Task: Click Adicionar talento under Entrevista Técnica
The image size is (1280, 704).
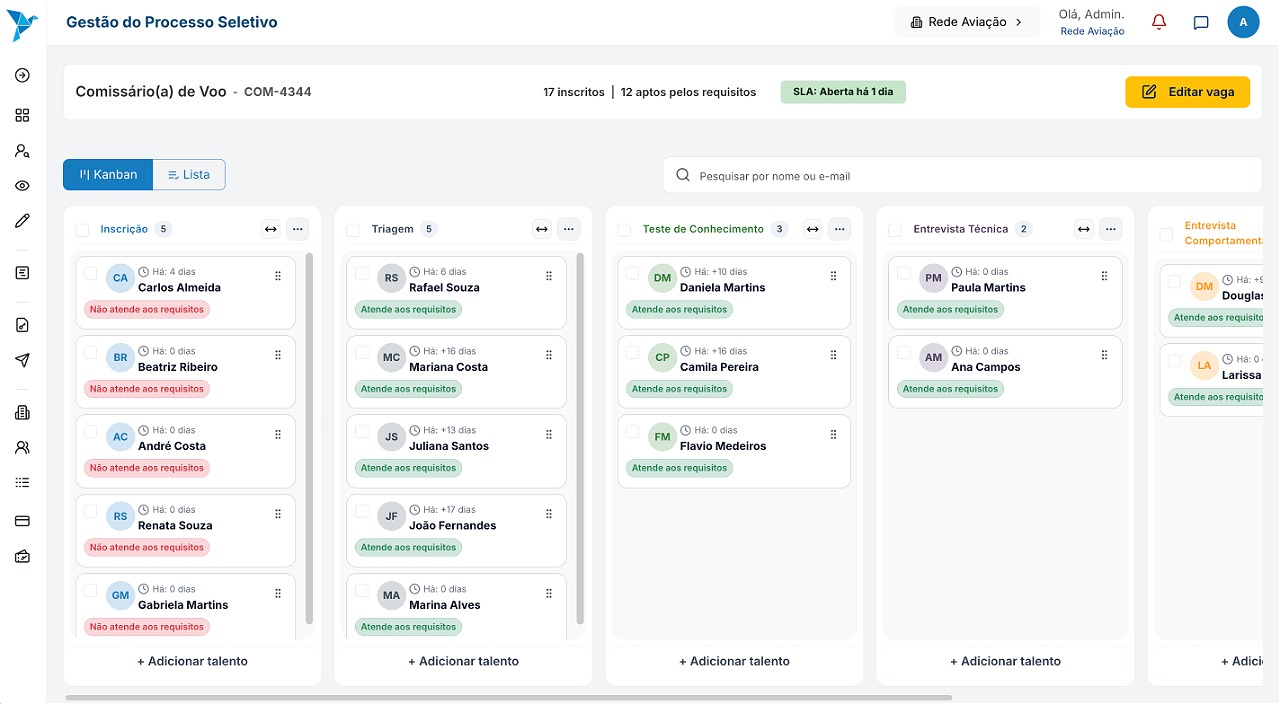Action: click(1005, 661)
